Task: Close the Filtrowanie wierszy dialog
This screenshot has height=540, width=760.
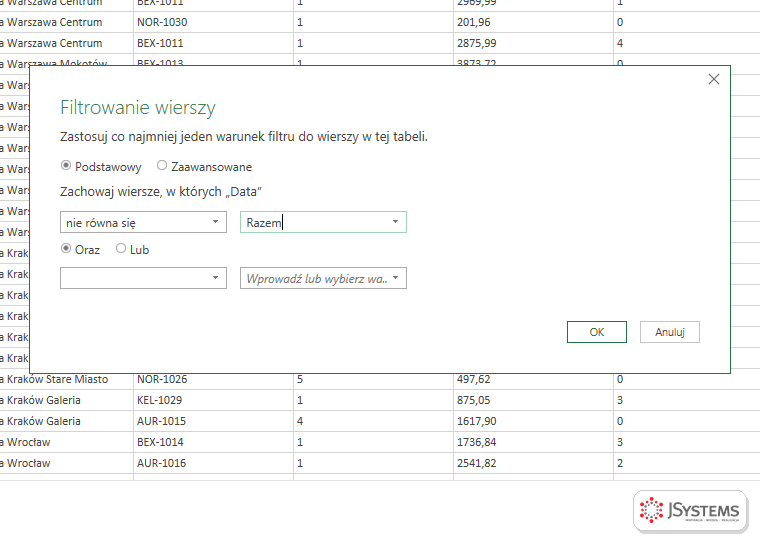Action: coord(713,79)
